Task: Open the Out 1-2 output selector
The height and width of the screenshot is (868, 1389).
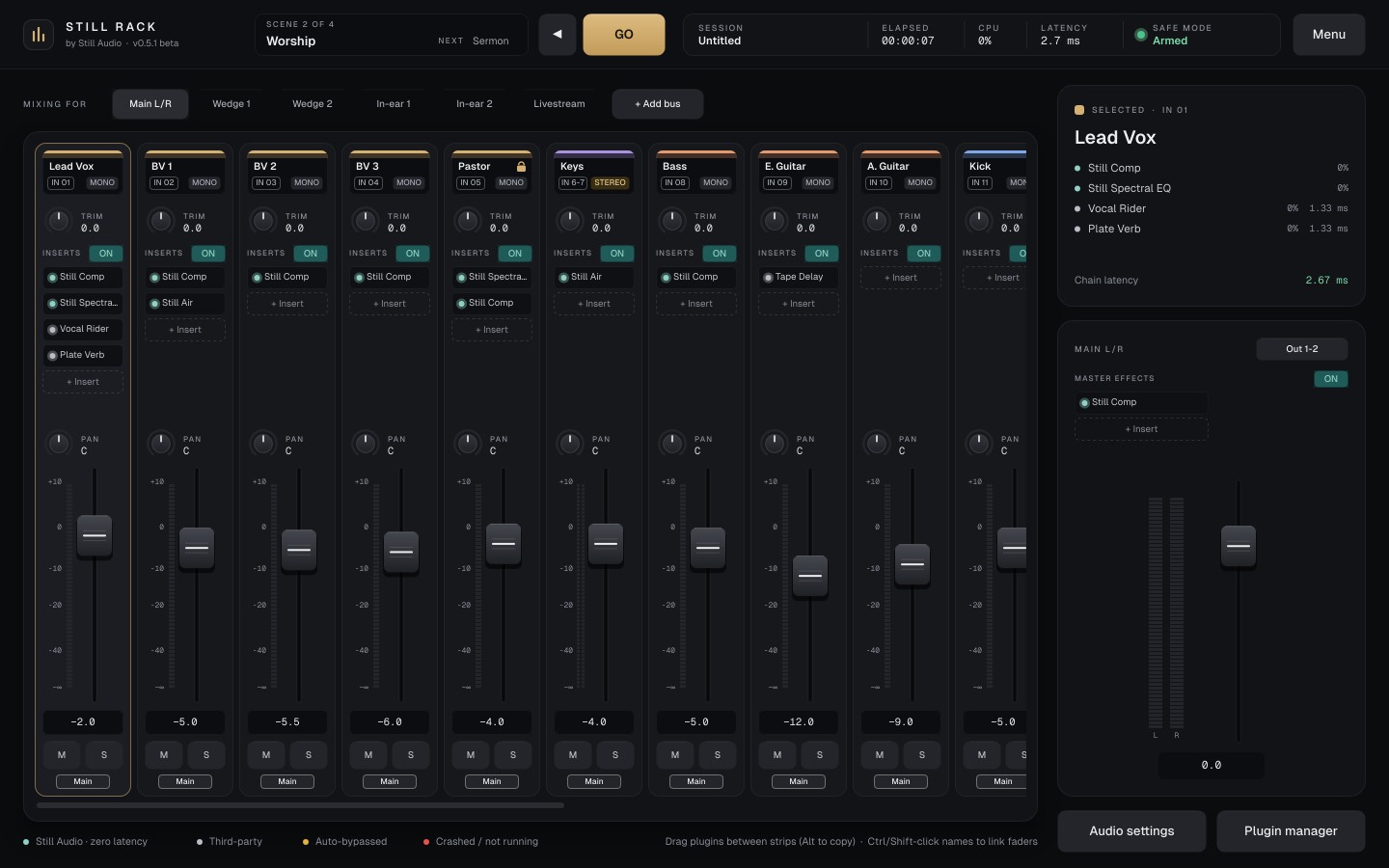Action: [x=1302, y=349]
